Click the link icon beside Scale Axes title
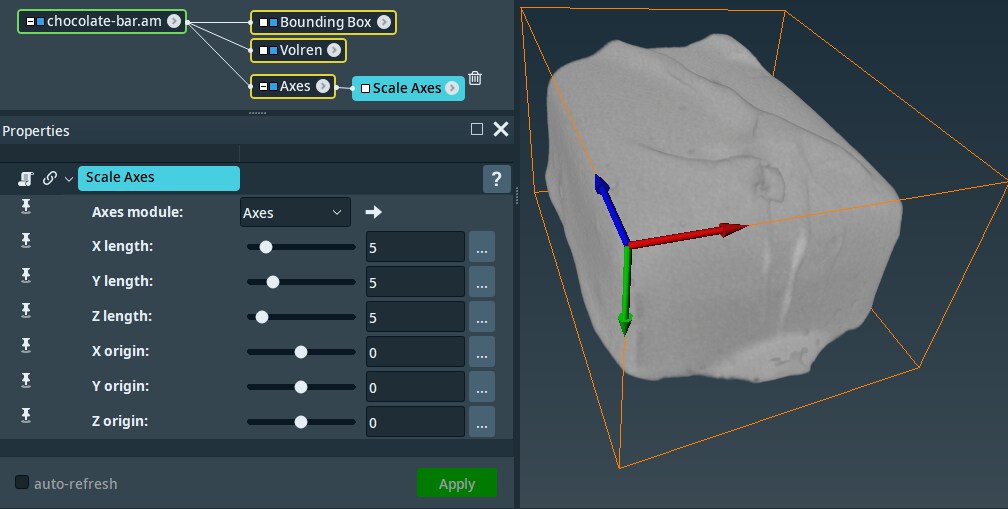1008x509 pixels. pos(49,178)
